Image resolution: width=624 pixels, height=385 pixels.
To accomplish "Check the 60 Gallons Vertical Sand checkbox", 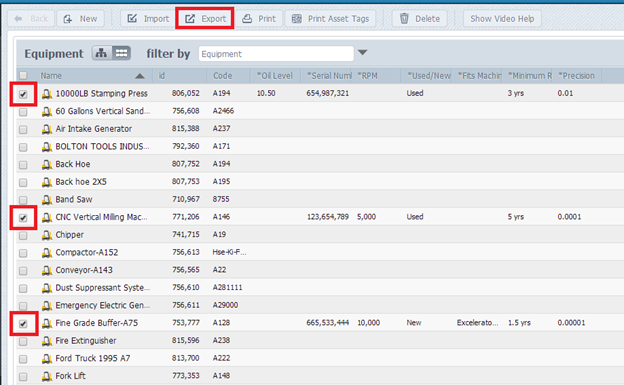I will click(23, 112).
